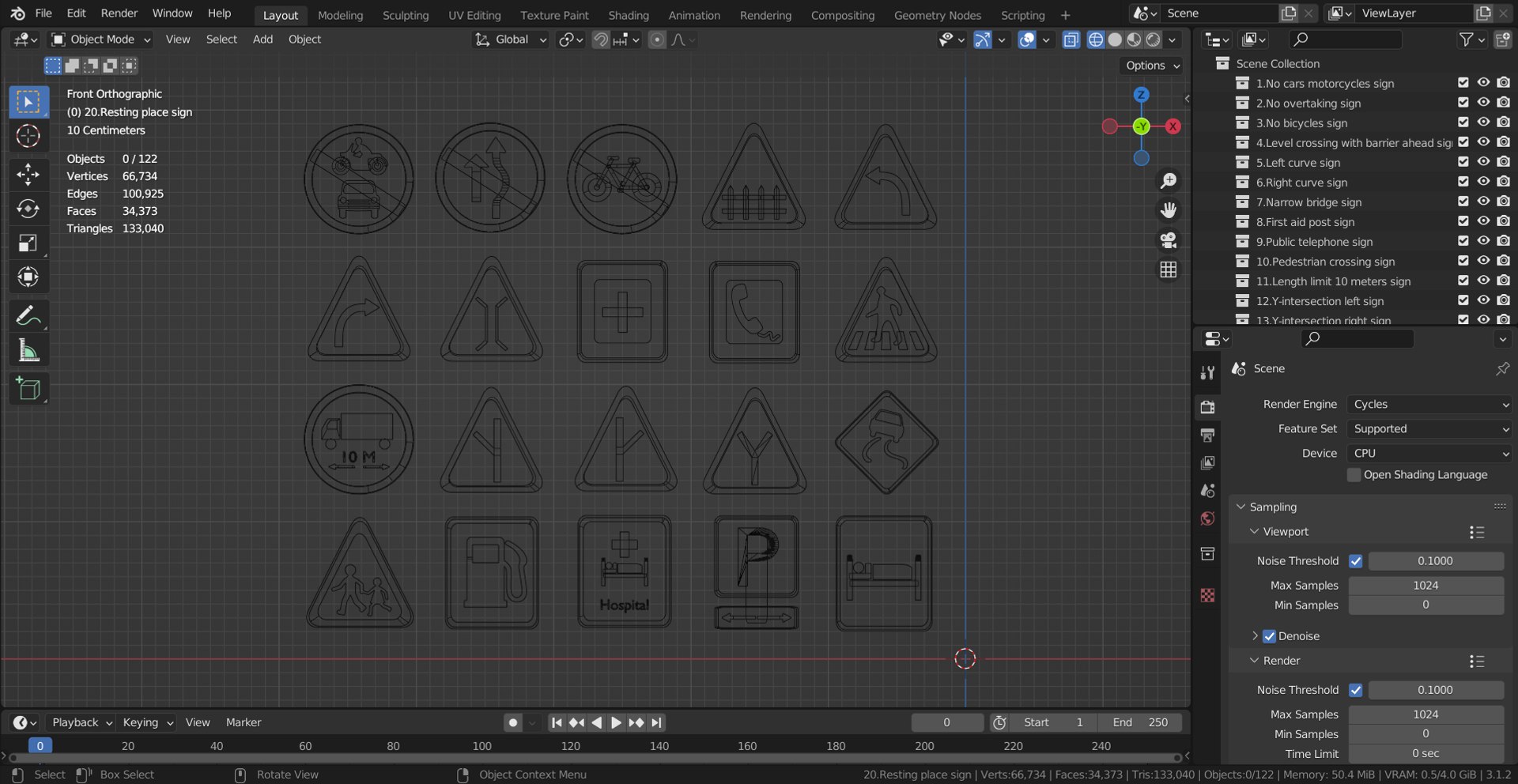Enable Open Shading Language checkbox
The width and height of the screenshot is (1518, 784).
(x=1354, y=475)
